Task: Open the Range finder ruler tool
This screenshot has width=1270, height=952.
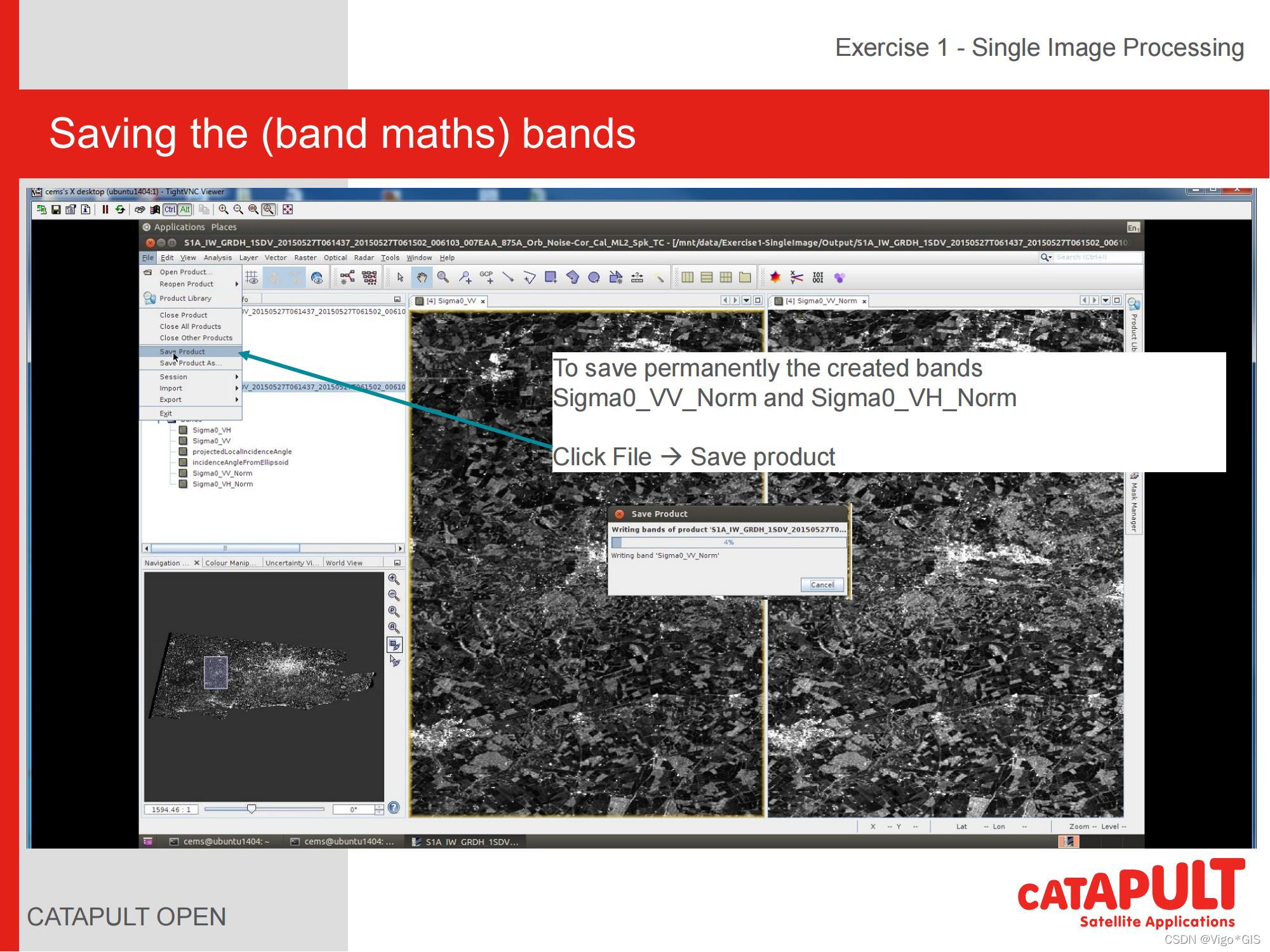Action: tap(637, 277)
